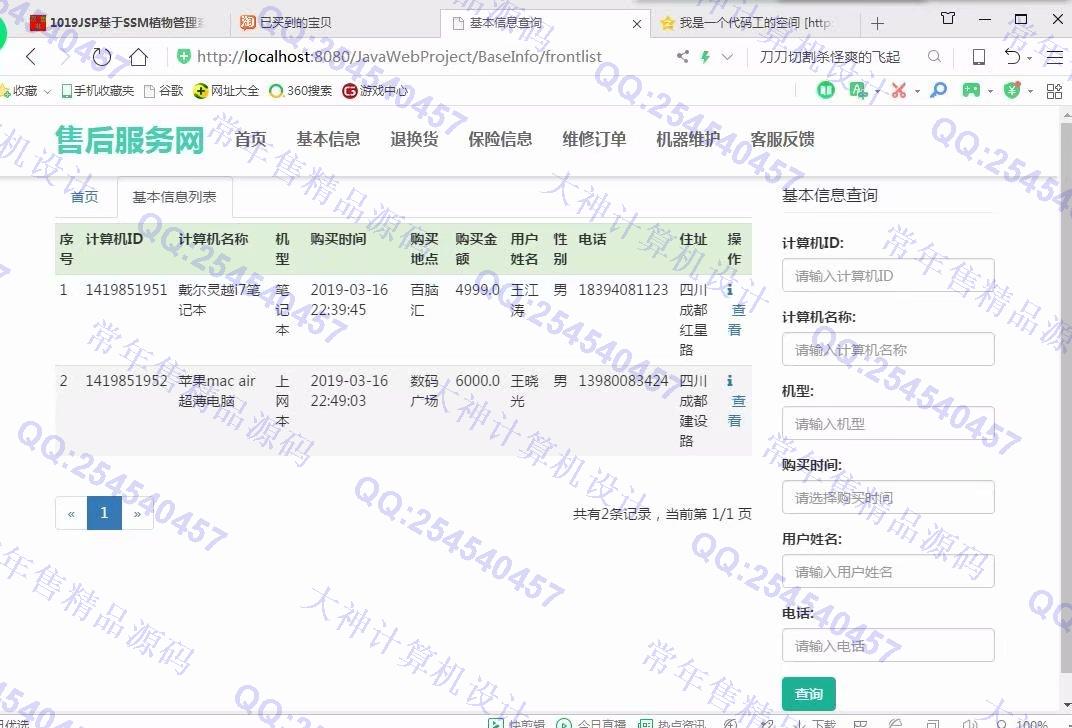
Task: Open the 客服反馈 navigation menu item
Action: point(782,139)
